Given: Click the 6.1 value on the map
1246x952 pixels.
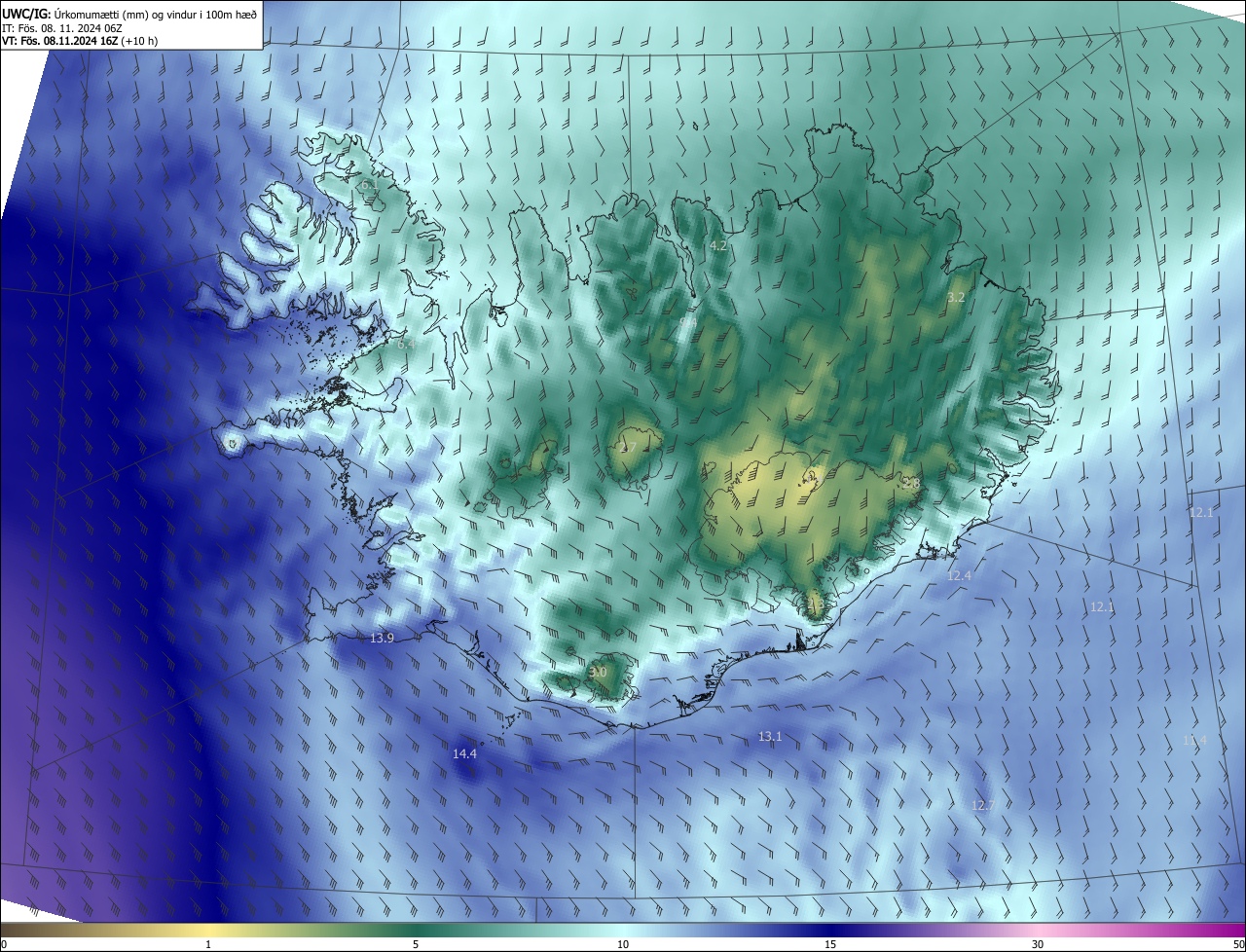Looking at the screenshot, I should (x=369, y=184).
